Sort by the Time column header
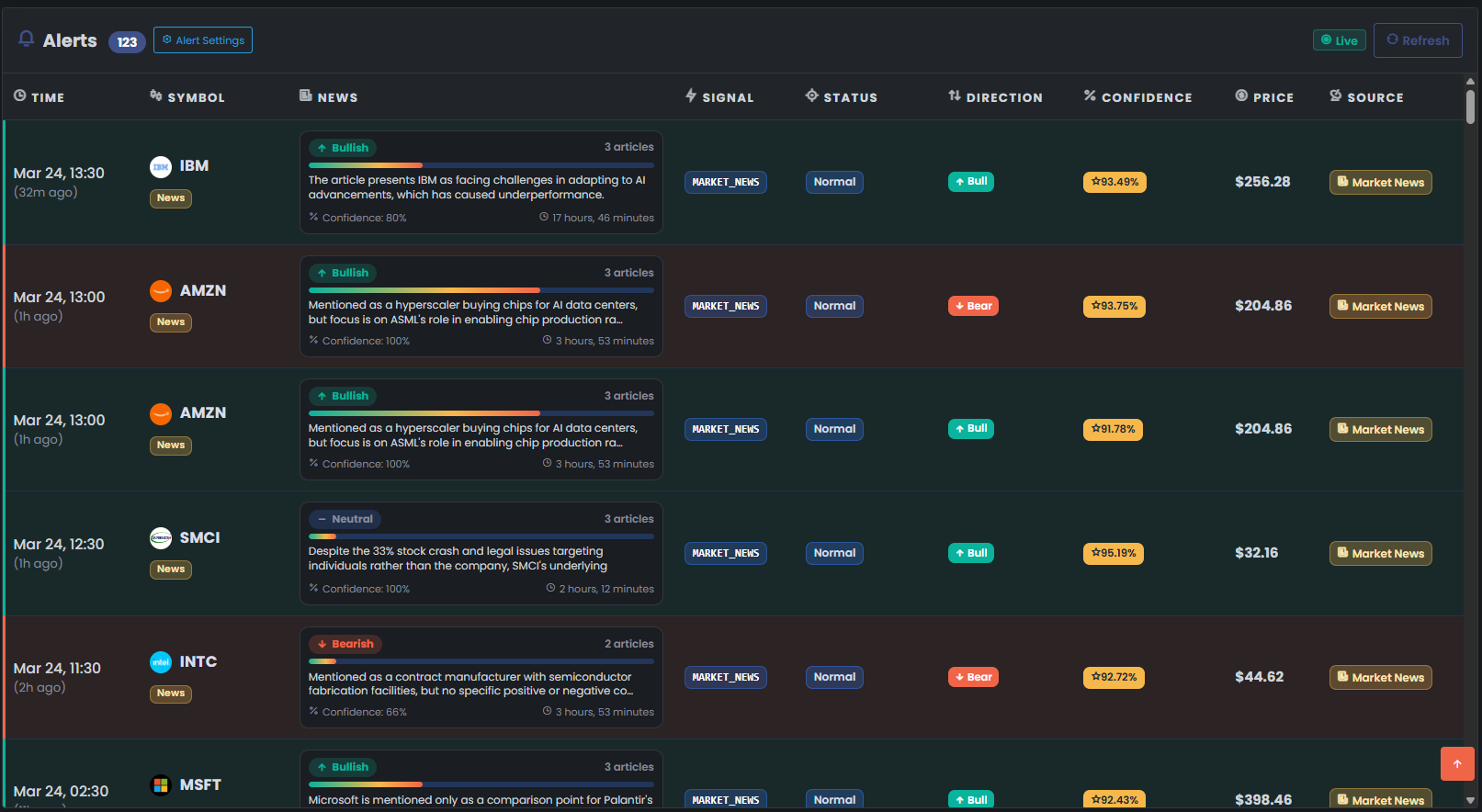The image size is (1482, 812). (x=40, y=97)
